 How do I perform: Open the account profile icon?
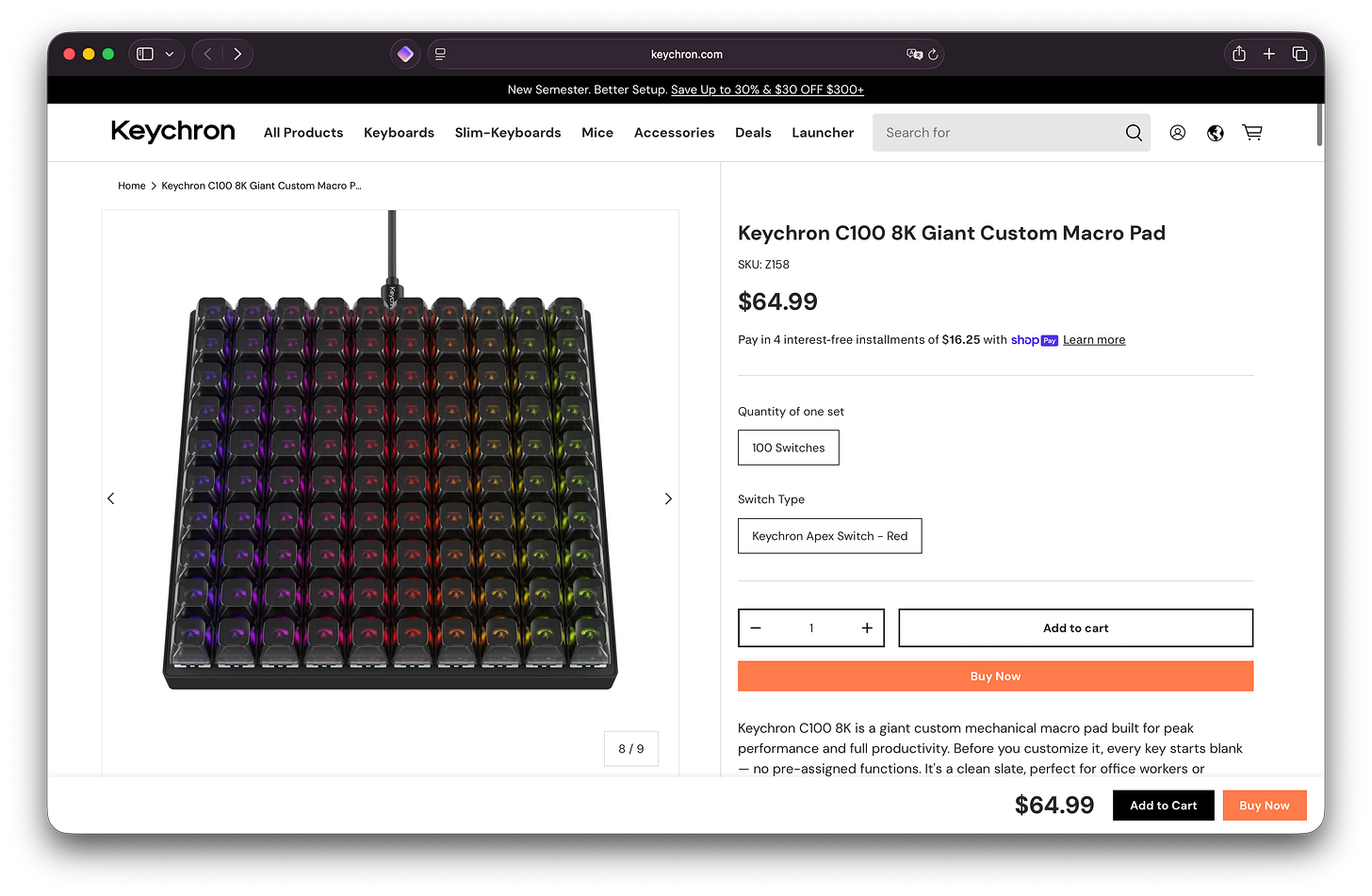[1178, 133]
